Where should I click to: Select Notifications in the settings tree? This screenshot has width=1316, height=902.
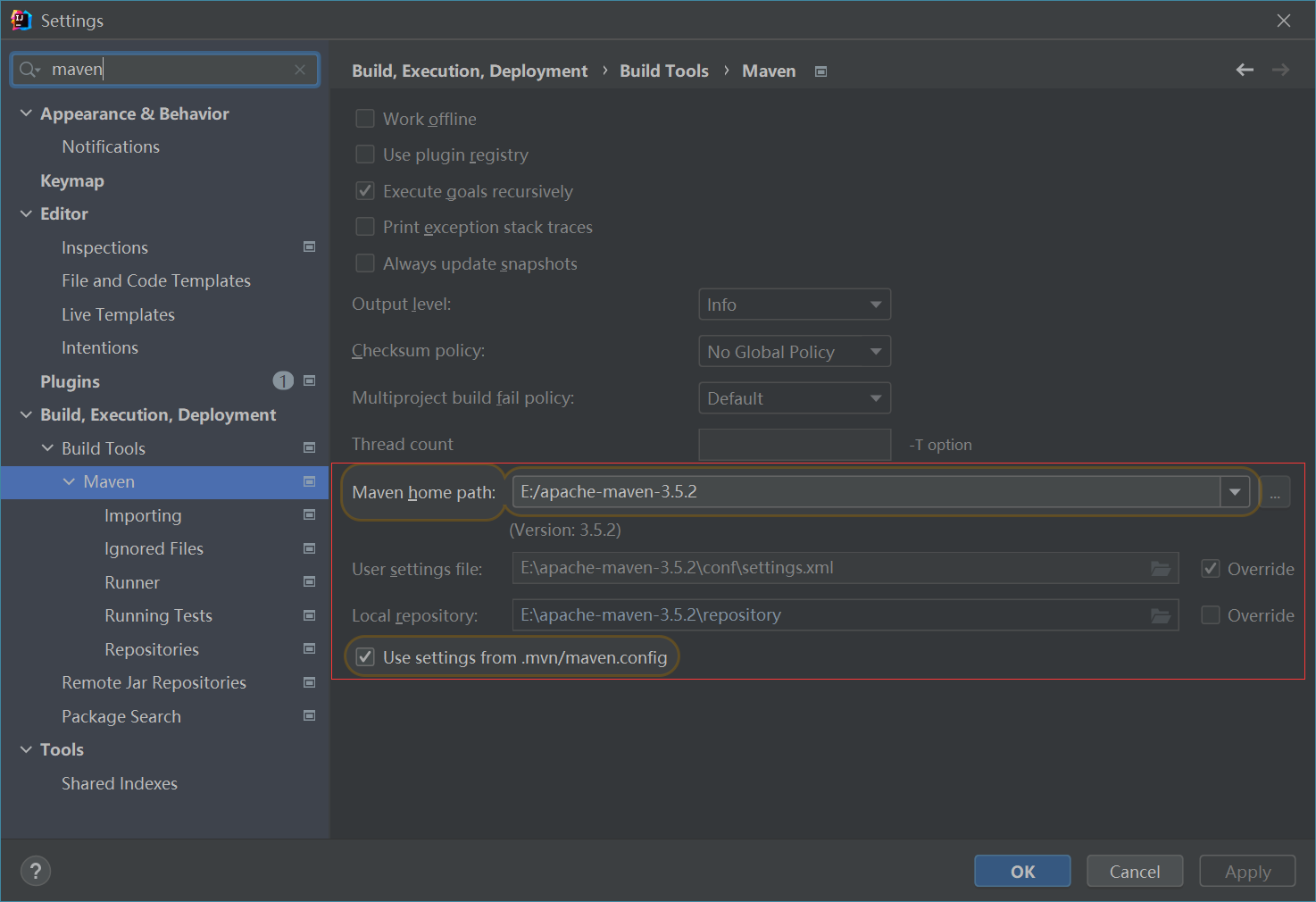click(111, 146)
